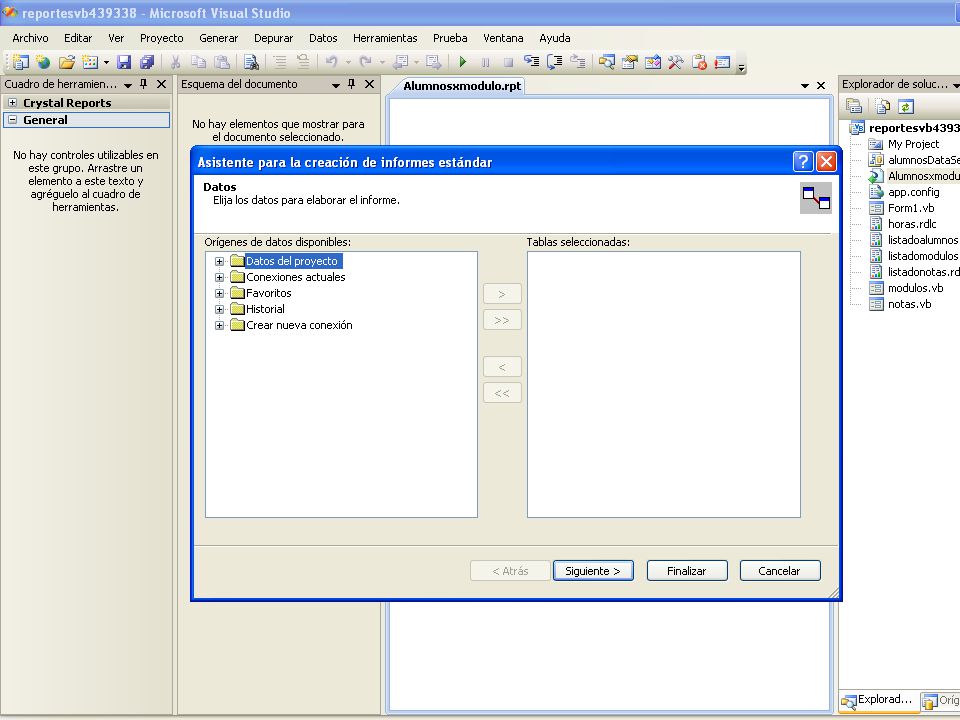Click the Cancelar button
The width and height of the screenshot is (960, 720).
tap(779, 571)
